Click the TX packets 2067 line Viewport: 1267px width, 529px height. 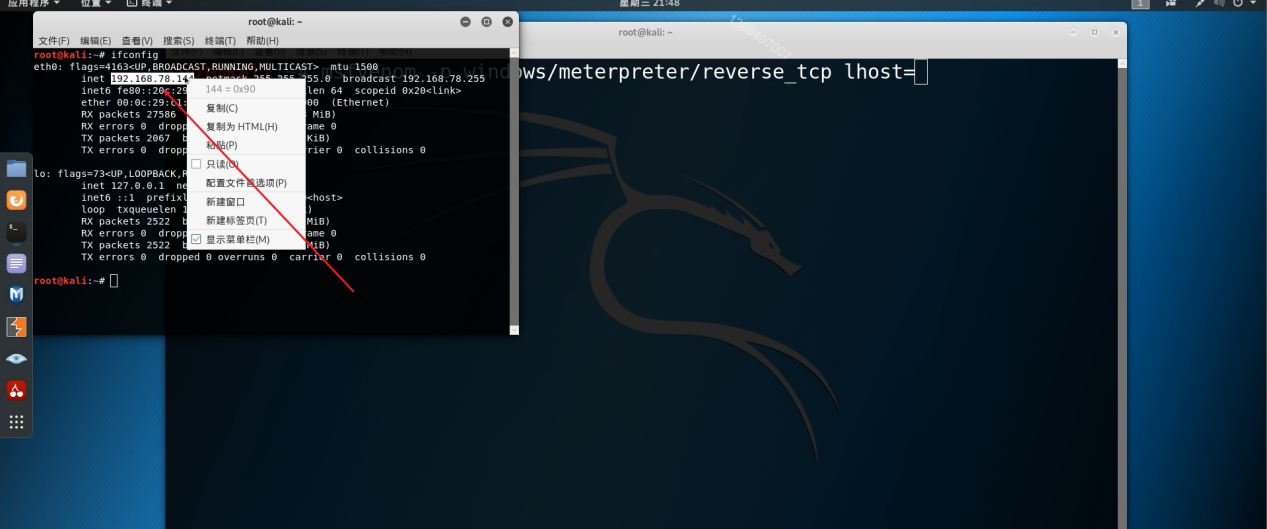click(x=125, y=138)
